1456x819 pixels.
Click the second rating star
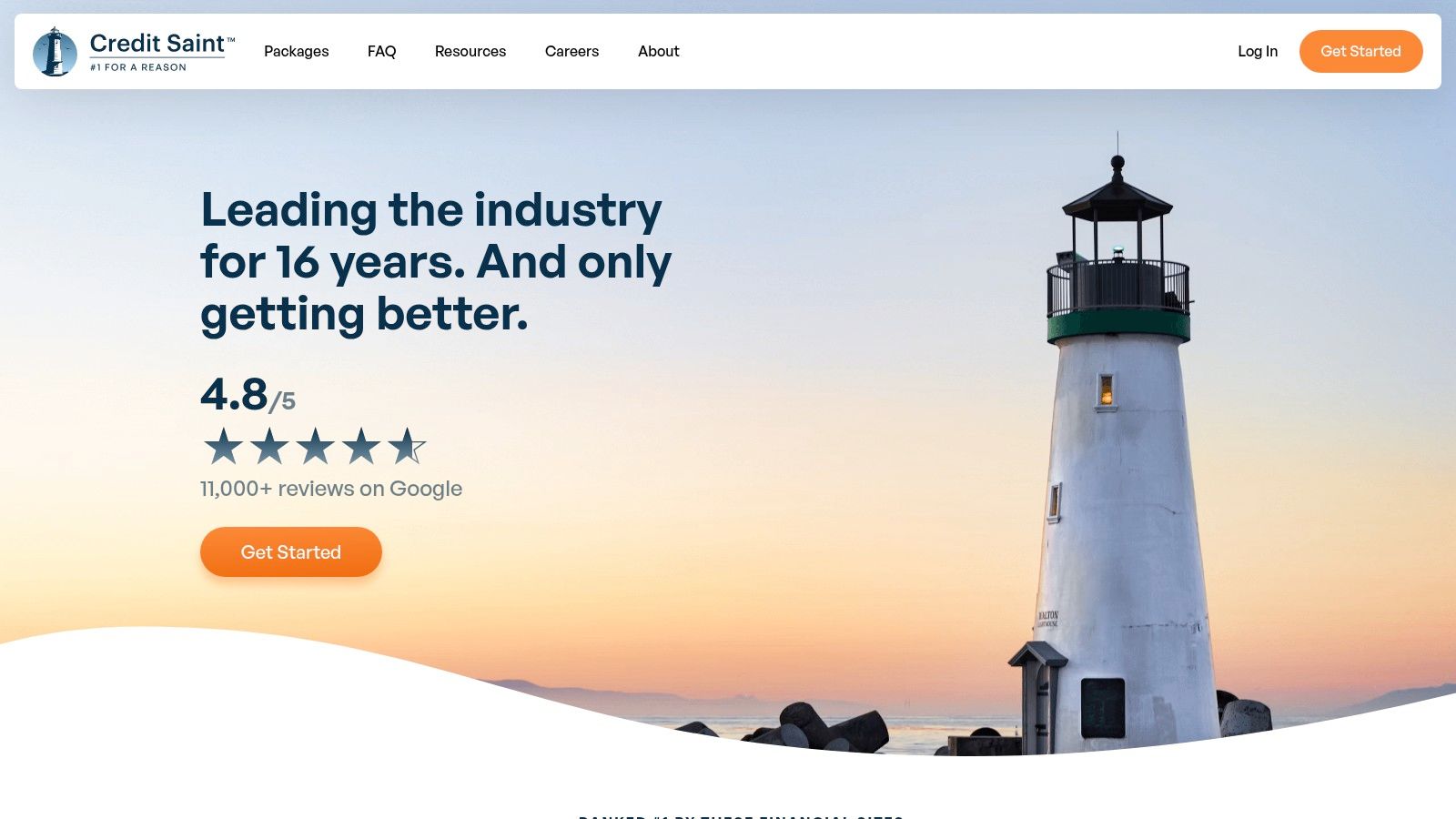click(269, 446)
